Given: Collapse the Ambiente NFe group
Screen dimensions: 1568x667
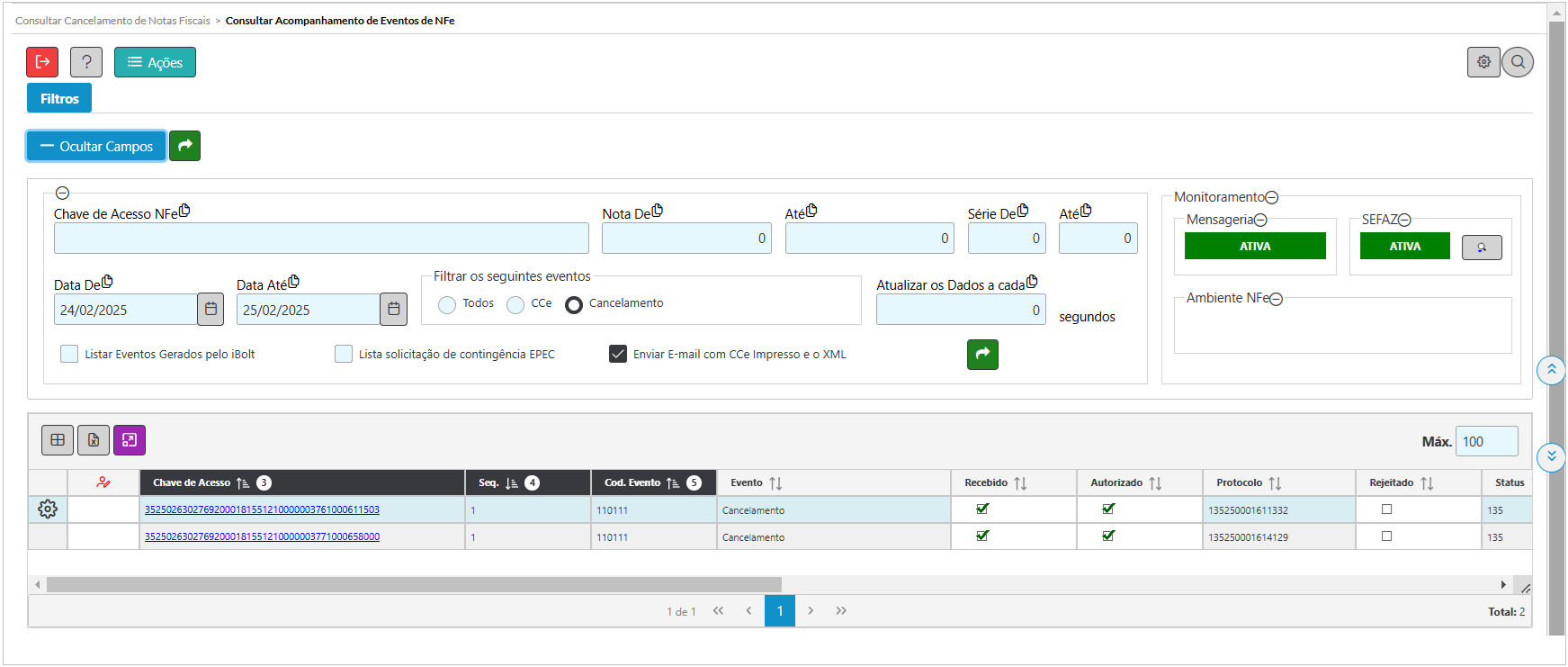Looking at the screenshot, I should click(x=1276, y=299).
